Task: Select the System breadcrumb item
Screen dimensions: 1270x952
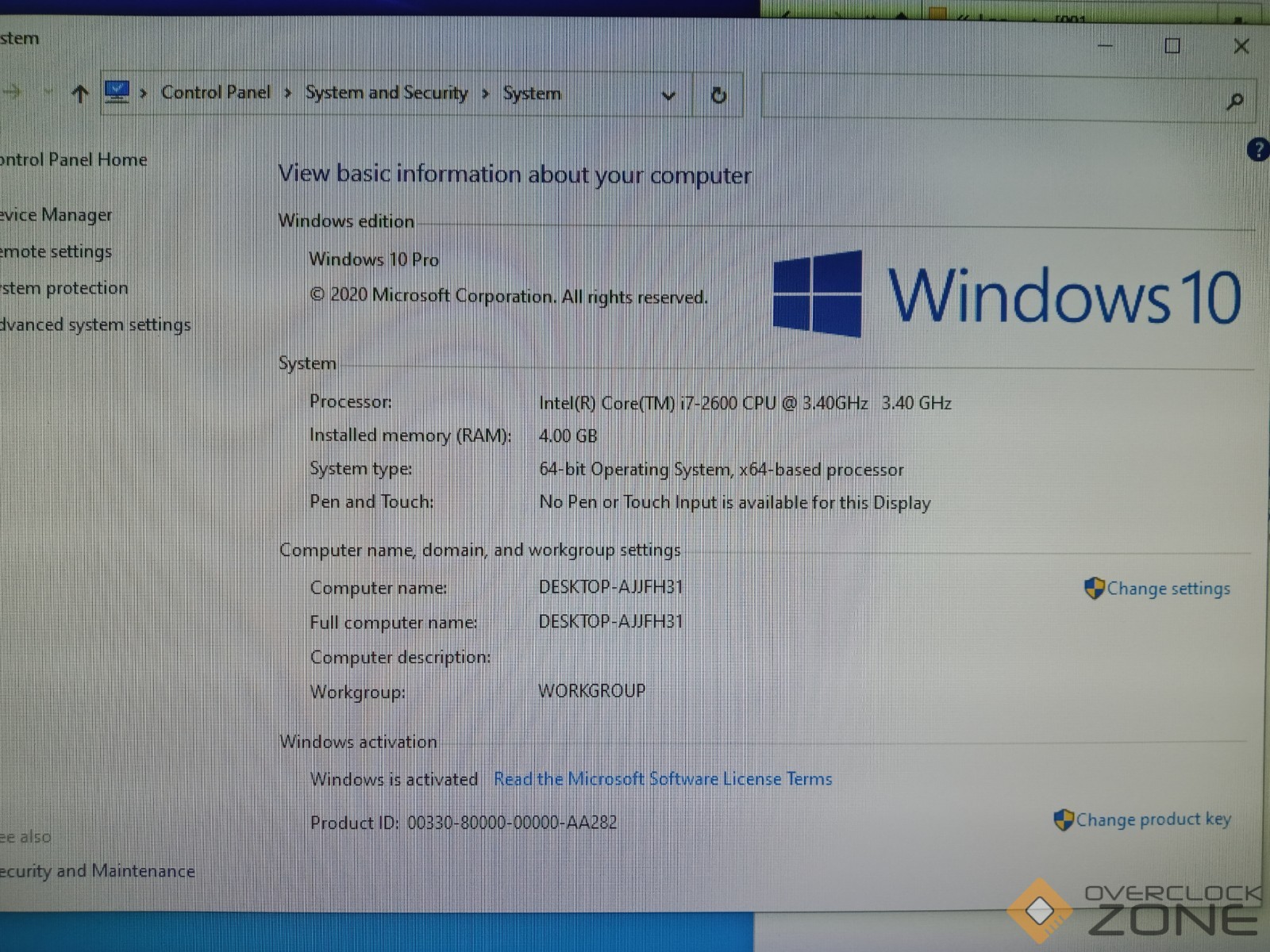Action: coord(532,94)
